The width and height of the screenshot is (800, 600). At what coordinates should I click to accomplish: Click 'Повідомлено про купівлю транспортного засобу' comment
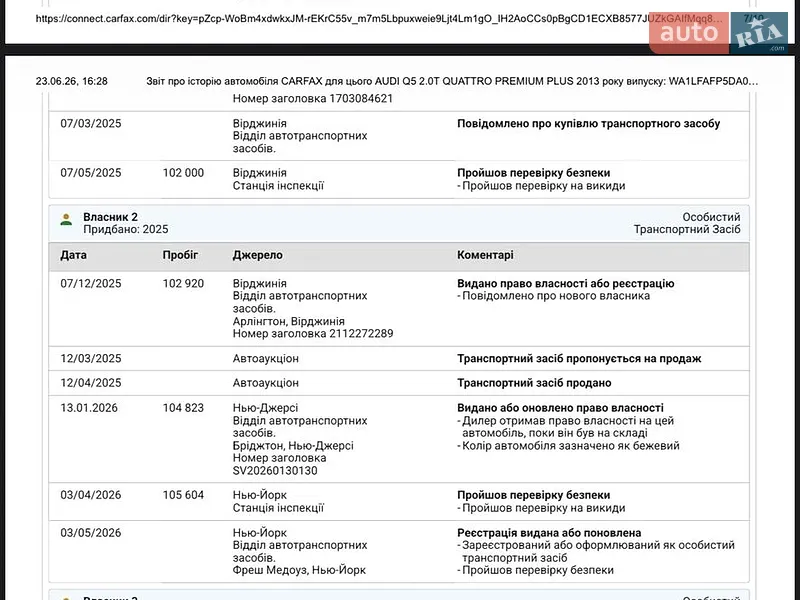pyautogui.click(x=588, y=123)
